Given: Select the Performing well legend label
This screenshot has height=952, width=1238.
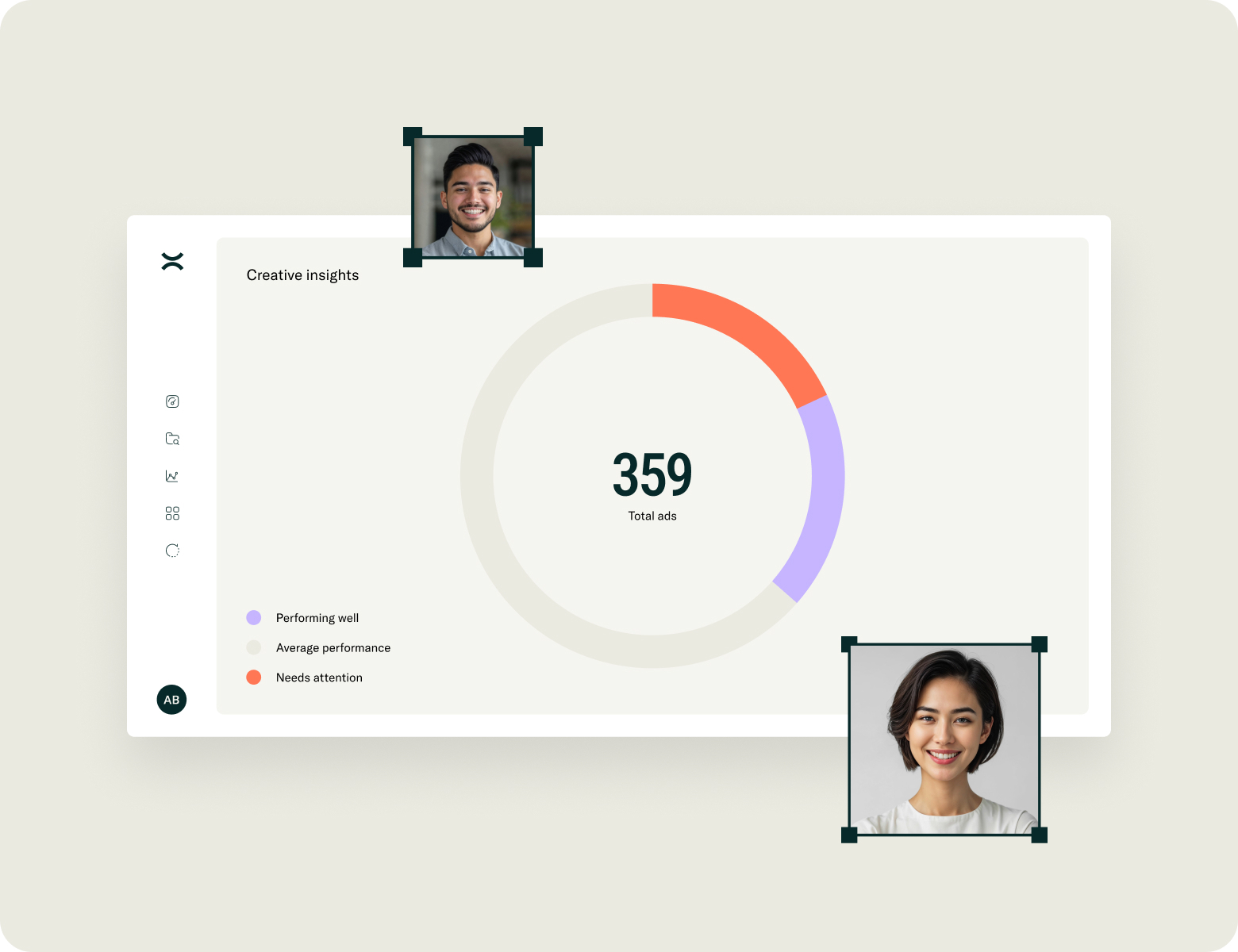Looking at the screenshot, I should click(317, 618).
